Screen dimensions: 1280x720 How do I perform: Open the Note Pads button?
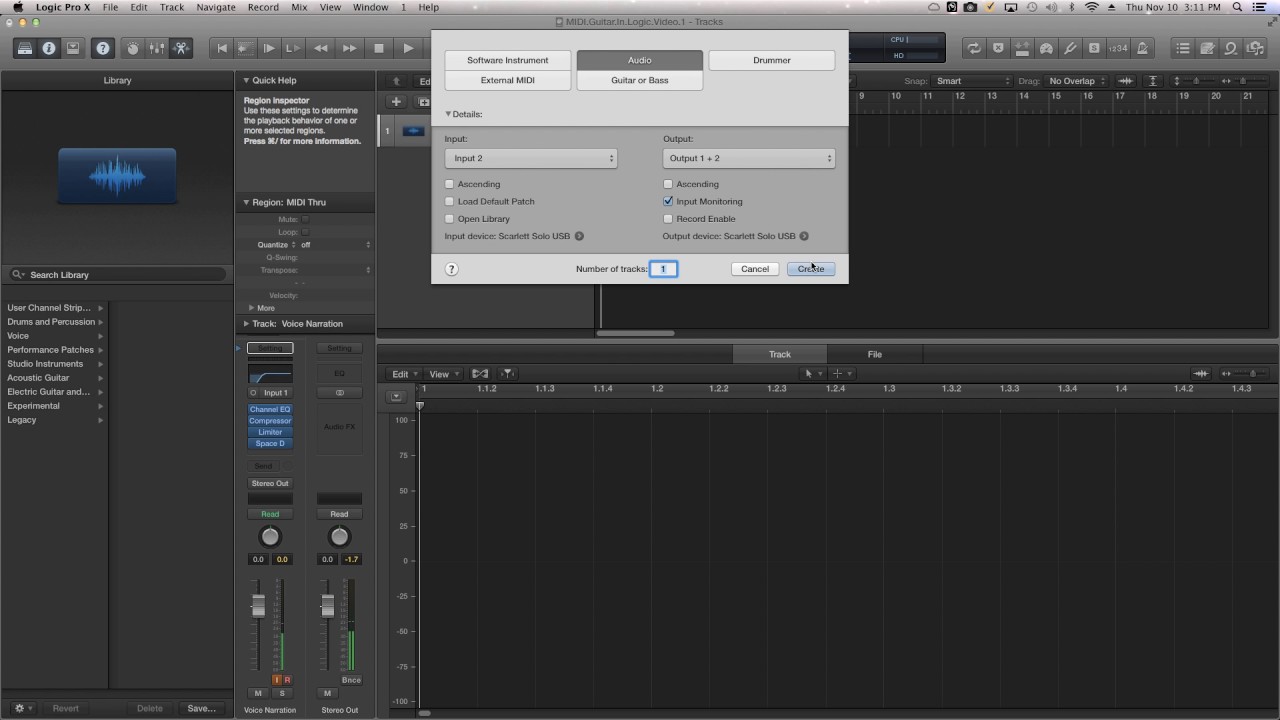[x=1207, y=48]
